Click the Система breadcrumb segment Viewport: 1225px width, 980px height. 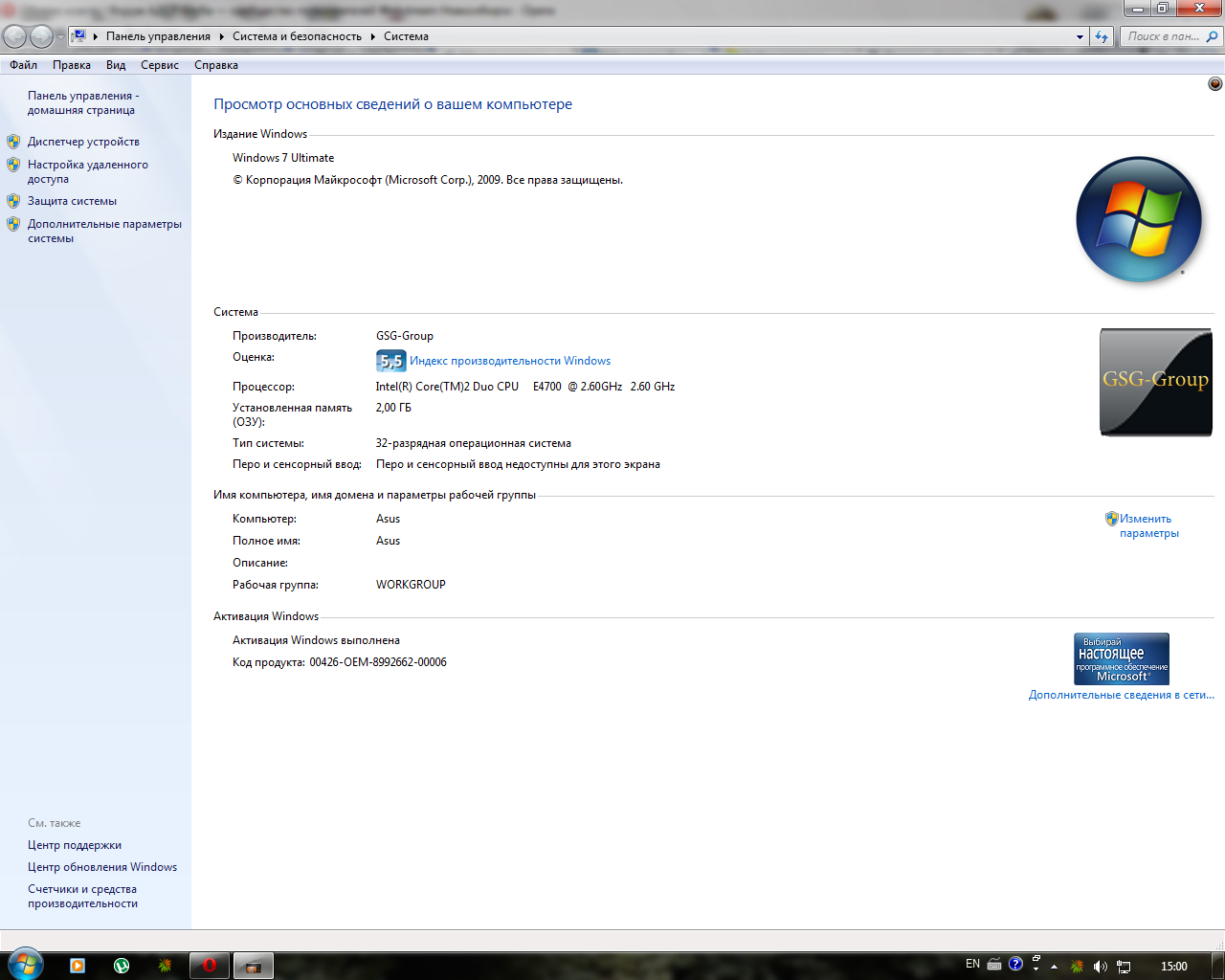click(406, 36)
